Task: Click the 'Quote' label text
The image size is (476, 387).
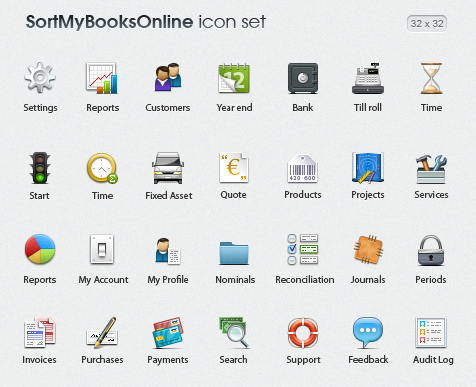Action: pos(233,195)
